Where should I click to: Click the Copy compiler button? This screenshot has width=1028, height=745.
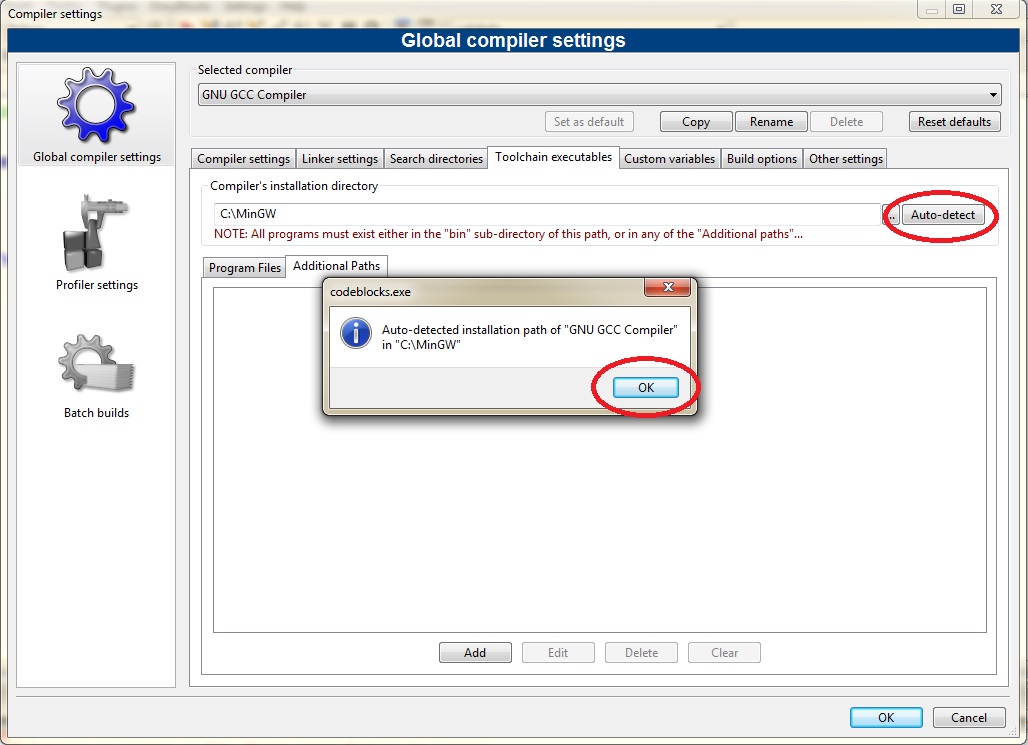point(696,122)
